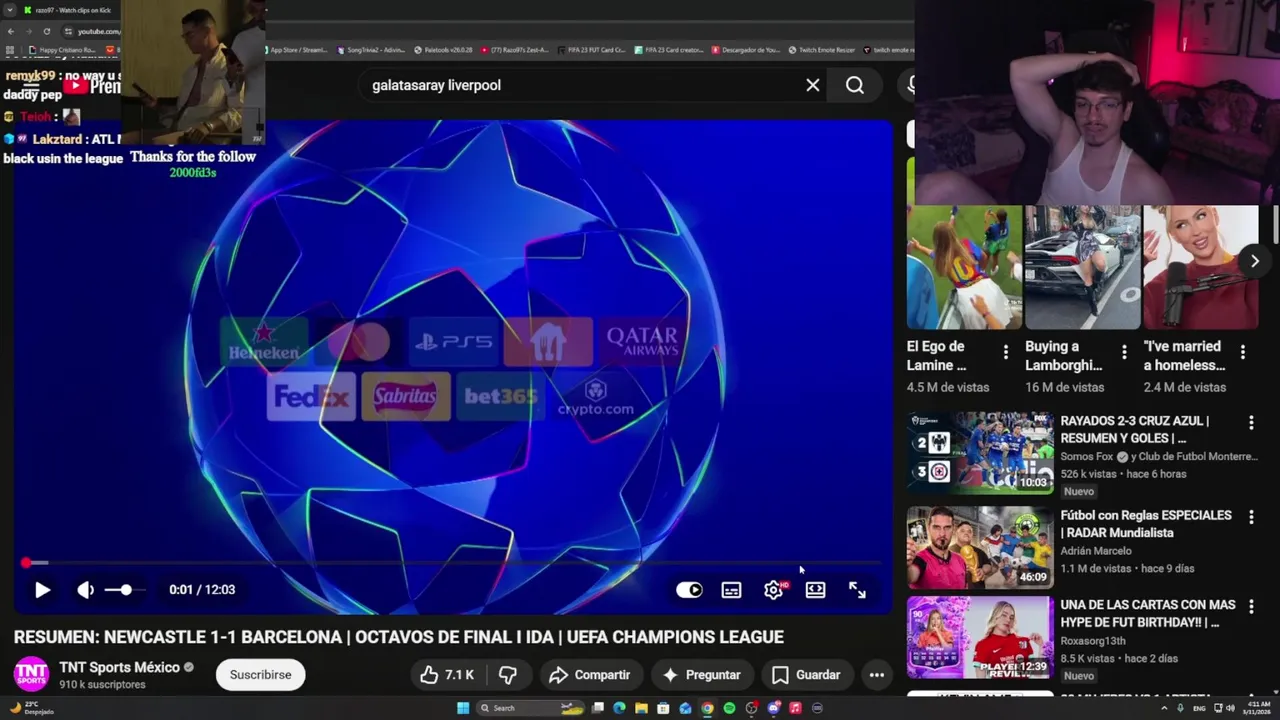Open the 'Buying a Lamborghi...' short thumbnail
Viewport: 1280px width, 720px height.
1082,267
